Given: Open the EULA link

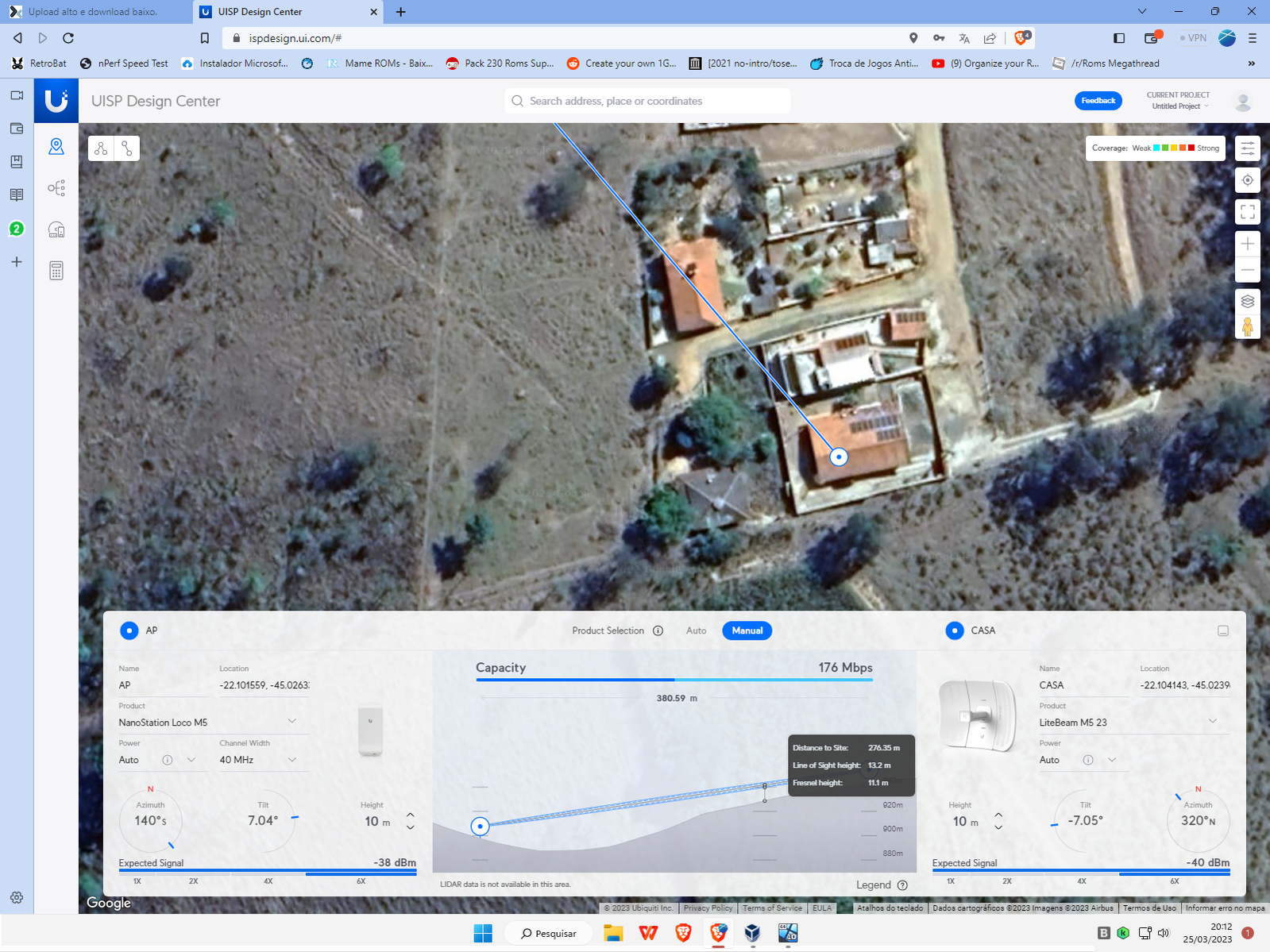Looking at the screenshot, I should pyautogui.click(x=822, y=908).
